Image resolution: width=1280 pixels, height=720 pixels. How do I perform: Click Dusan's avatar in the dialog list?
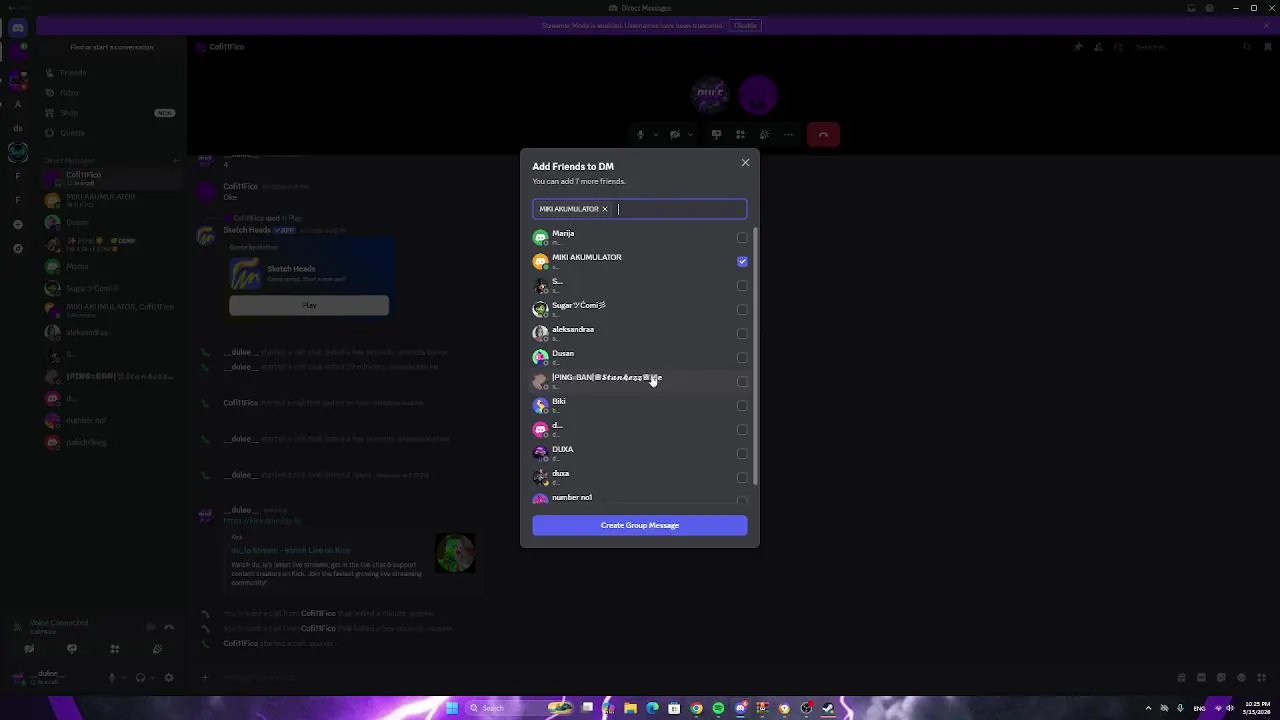pos(540,357)
